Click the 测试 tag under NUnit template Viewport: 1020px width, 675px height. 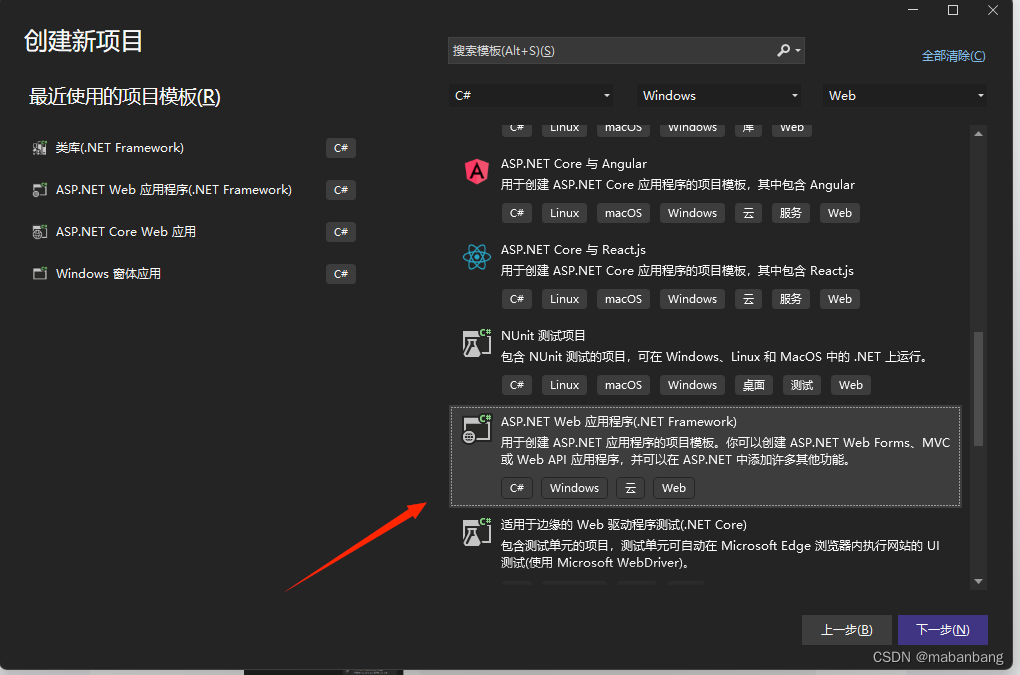click(x=801, y=385)
